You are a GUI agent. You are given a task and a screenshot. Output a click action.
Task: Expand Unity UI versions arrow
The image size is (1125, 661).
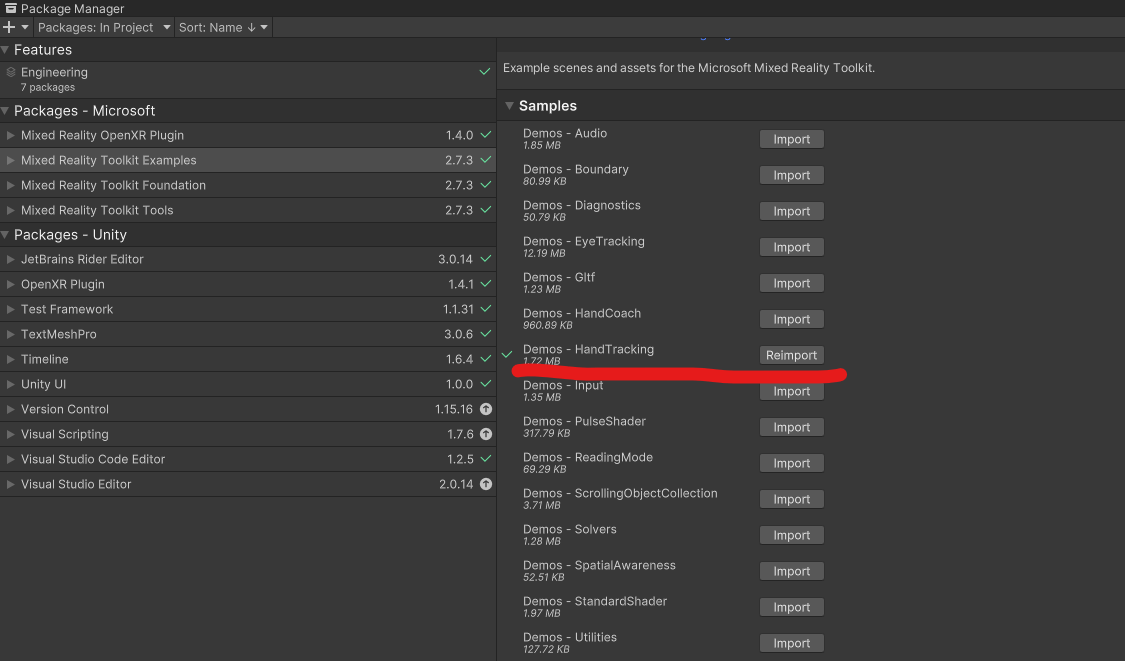pyautogui.click(x=10, y=384)
